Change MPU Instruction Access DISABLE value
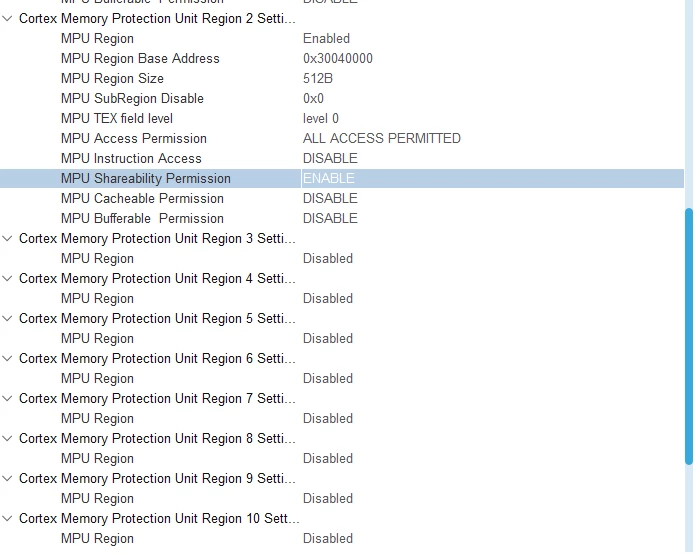The height and width of the screenshot is (554, 695). [330, 158]
